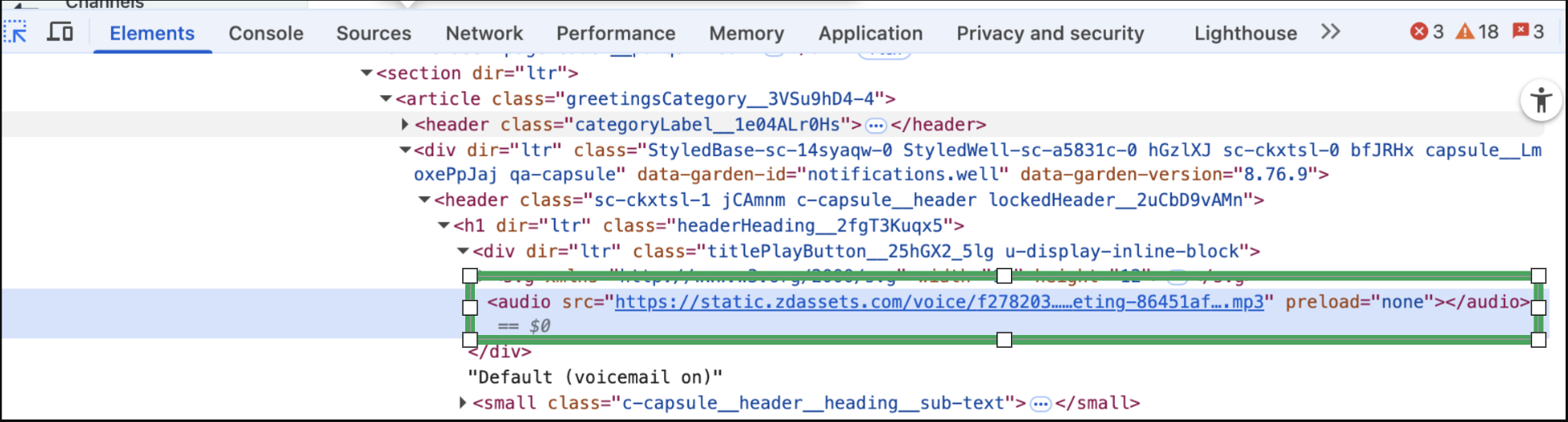1568x422 pixels.
Task: Open the Lighthouse tab
Action: (1245, 33)
